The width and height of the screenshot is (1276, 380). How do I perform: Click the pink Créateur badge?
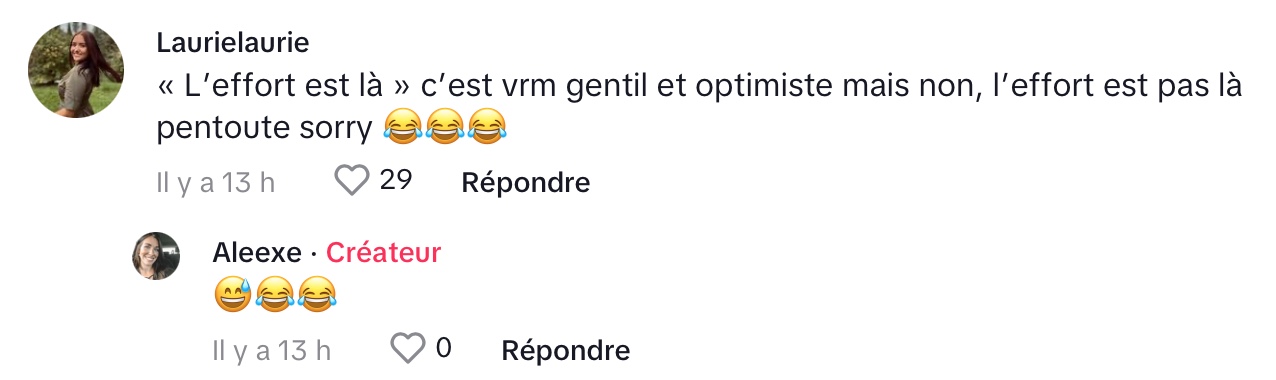click(383, 253)
